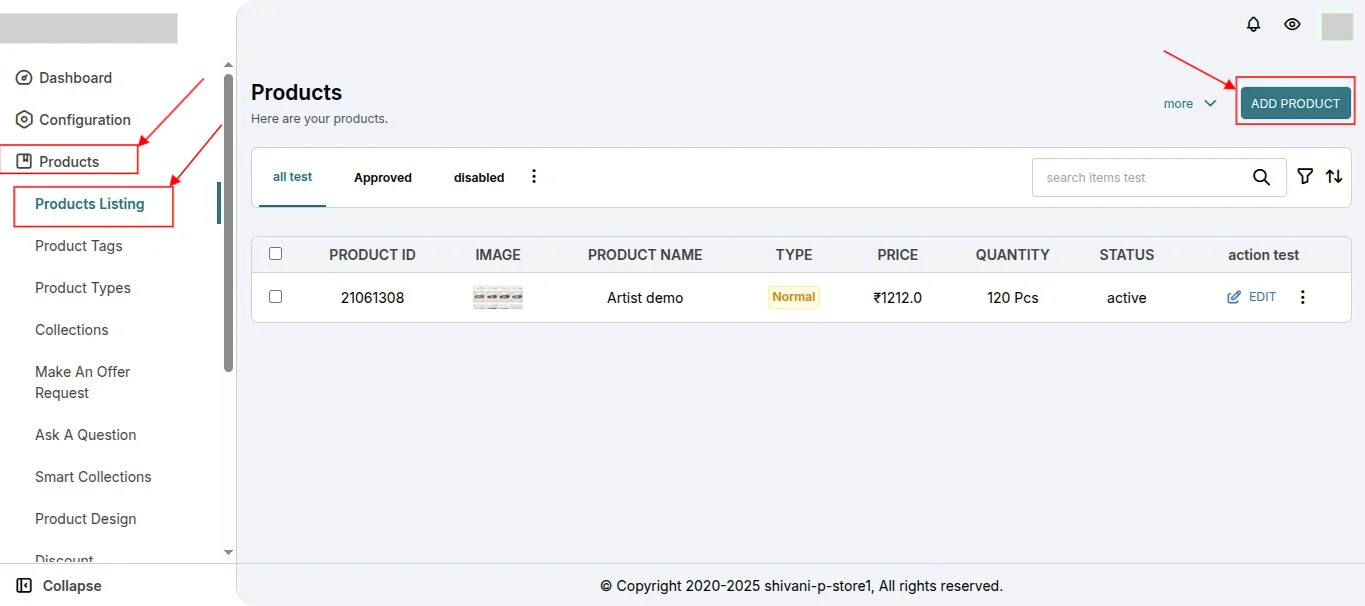Open the Artist demo row three-dot menu
Viewport: 1365px width, 606px height.
(1302, 297)
